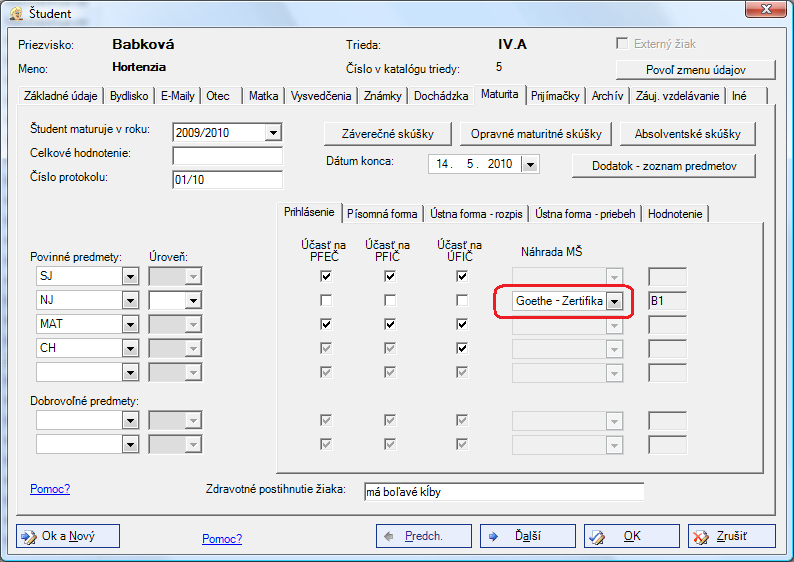Click the red X icon on Zrušiť
This screenshot has height=562, width=794.
(701, 537)
